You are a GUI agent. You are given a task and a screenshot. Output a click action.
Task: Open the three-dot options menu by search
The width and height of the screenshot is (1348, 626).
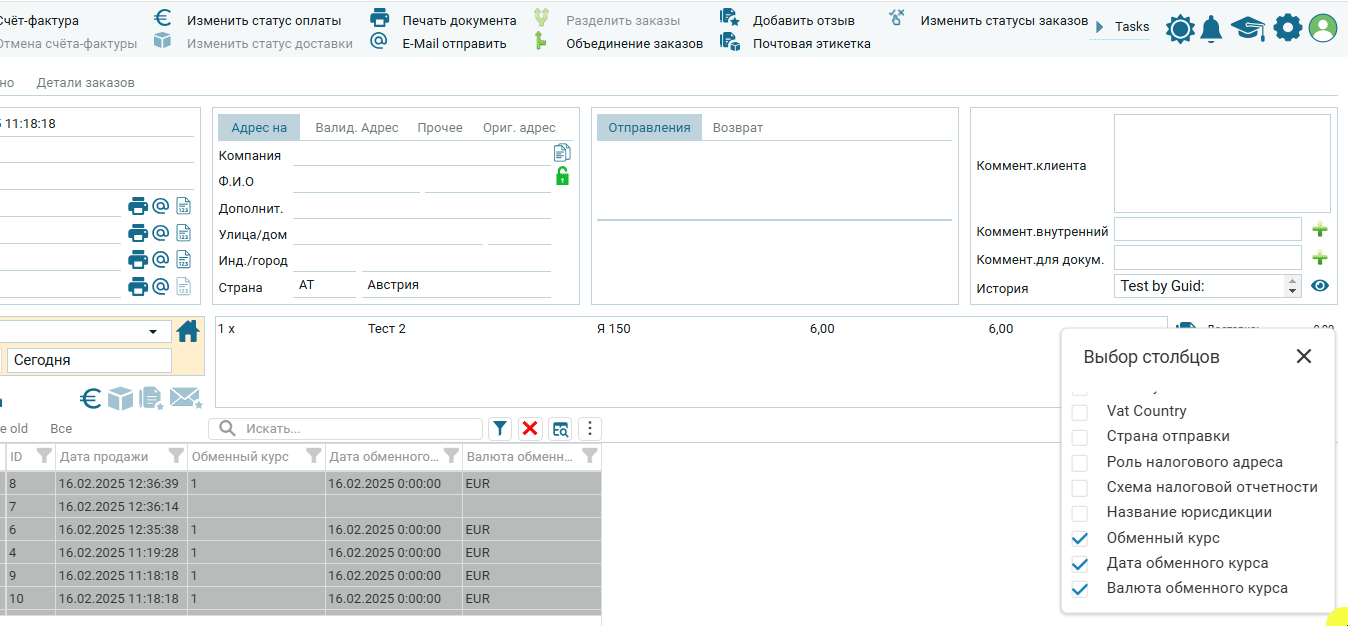[590, 429]
